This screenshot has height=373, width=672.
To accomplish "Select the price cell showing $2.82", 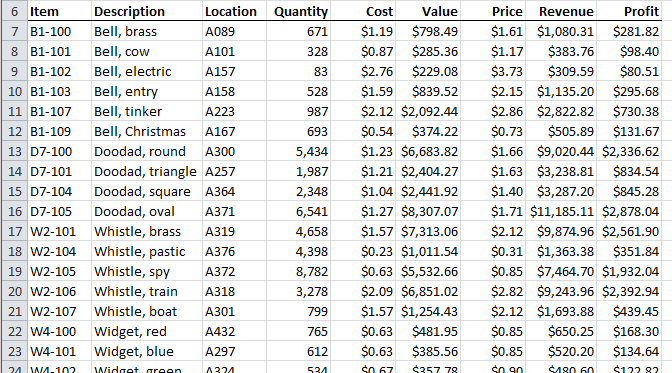I will [493, 292].
